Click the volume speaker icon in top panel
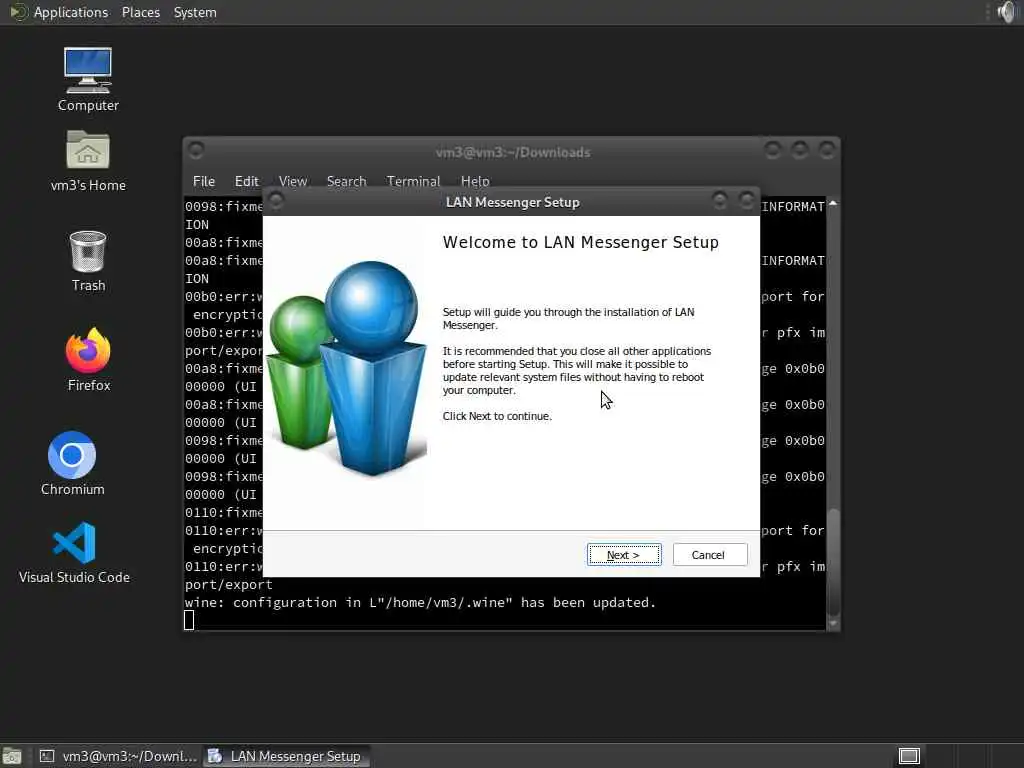 [1007, 12]
